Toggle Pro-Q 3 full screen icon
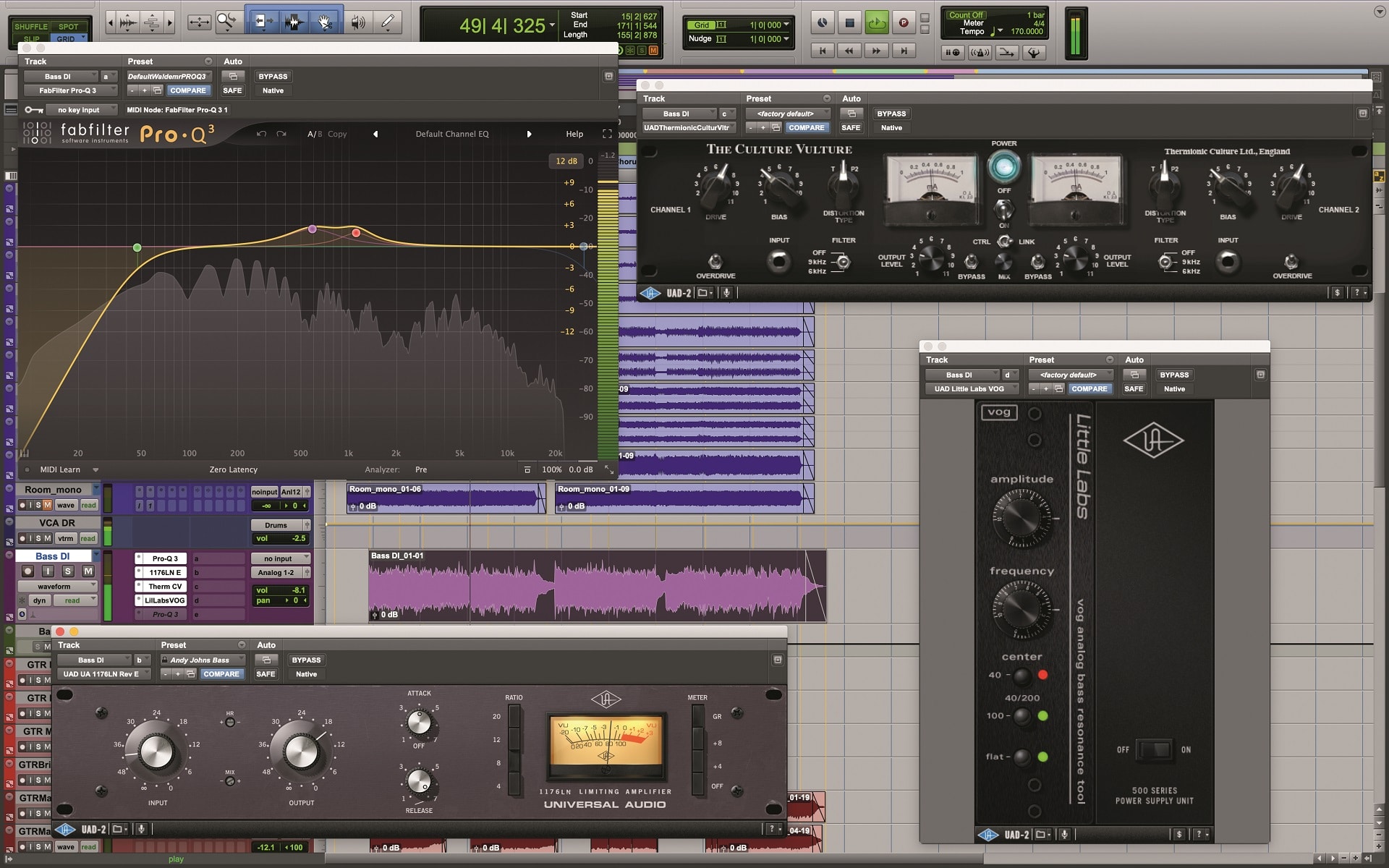1389x868 pixels. [607, 134]
